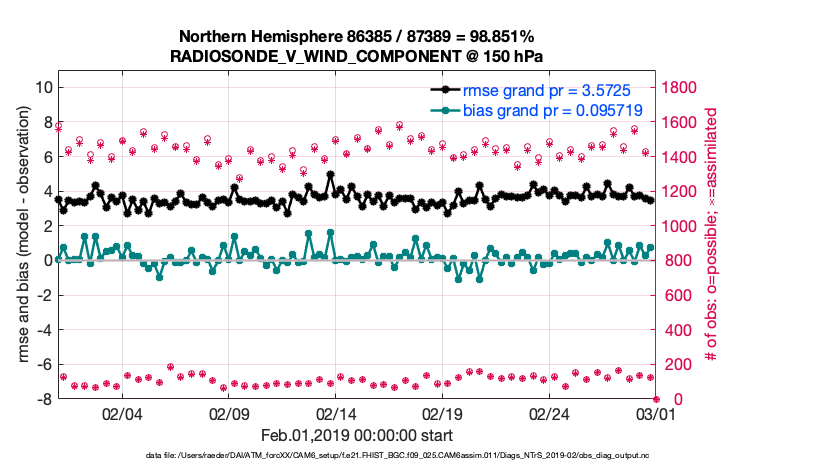Click the rmse peak marker near 02/14

(330, 175)
